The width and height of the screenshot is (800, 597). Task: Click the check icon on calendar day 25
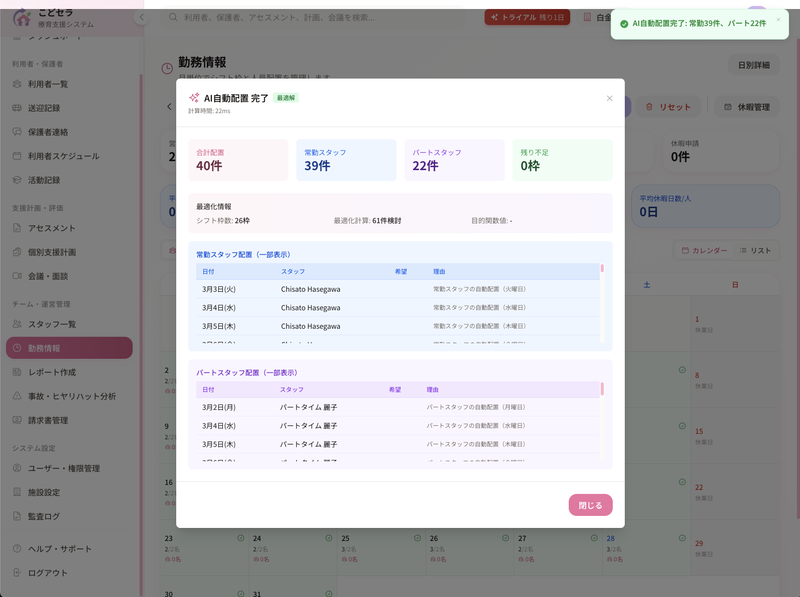pyautogui.click(x=417, y=538)
